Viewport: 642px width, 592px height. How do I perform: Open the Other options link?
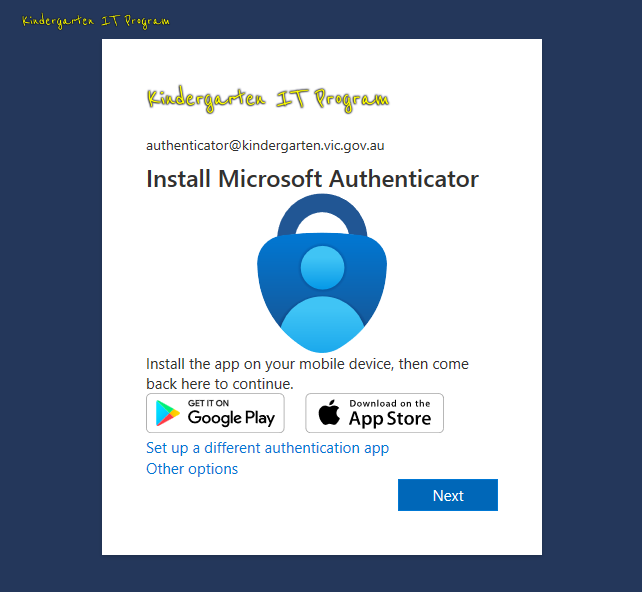click(x=192, y=469)
